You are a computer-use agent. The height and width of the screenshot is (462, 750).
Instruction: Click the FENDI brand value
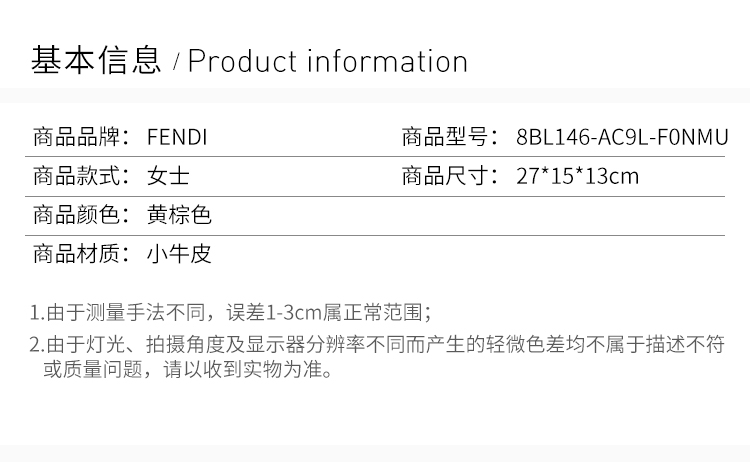(x=177, y=137)
